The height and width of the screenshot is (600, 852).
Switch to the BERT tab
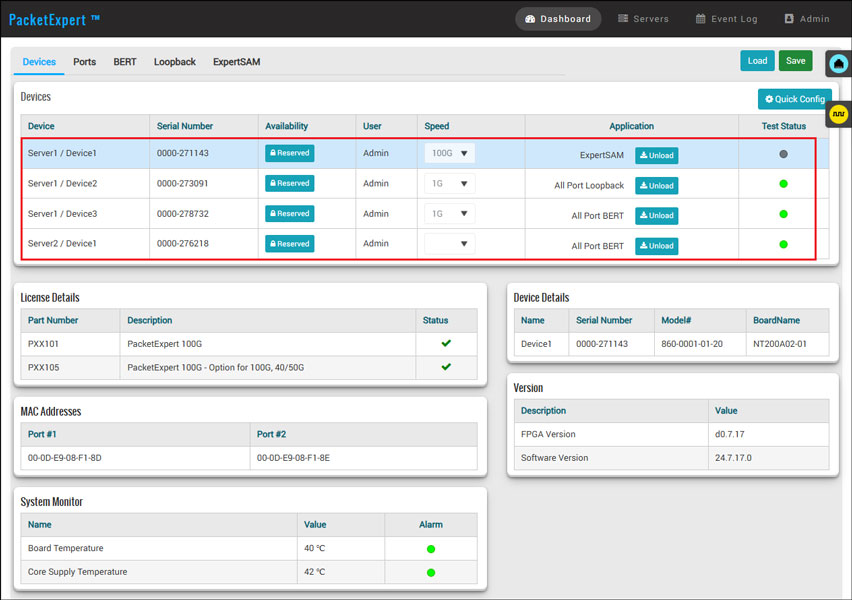[x=125, y=62]
